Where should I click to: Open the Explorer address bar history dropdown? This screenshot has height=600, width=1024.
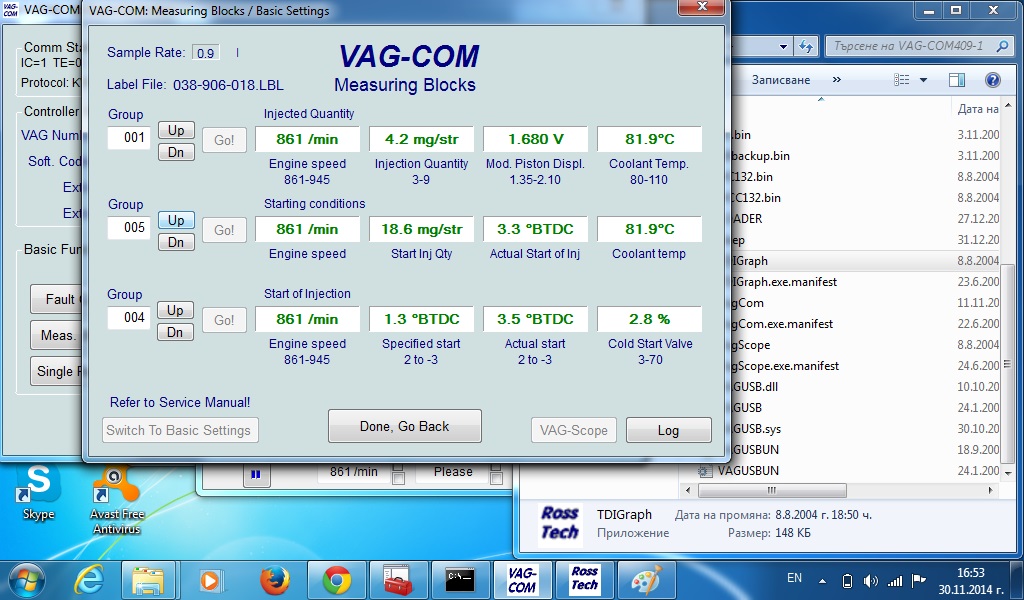coord(781,46)
